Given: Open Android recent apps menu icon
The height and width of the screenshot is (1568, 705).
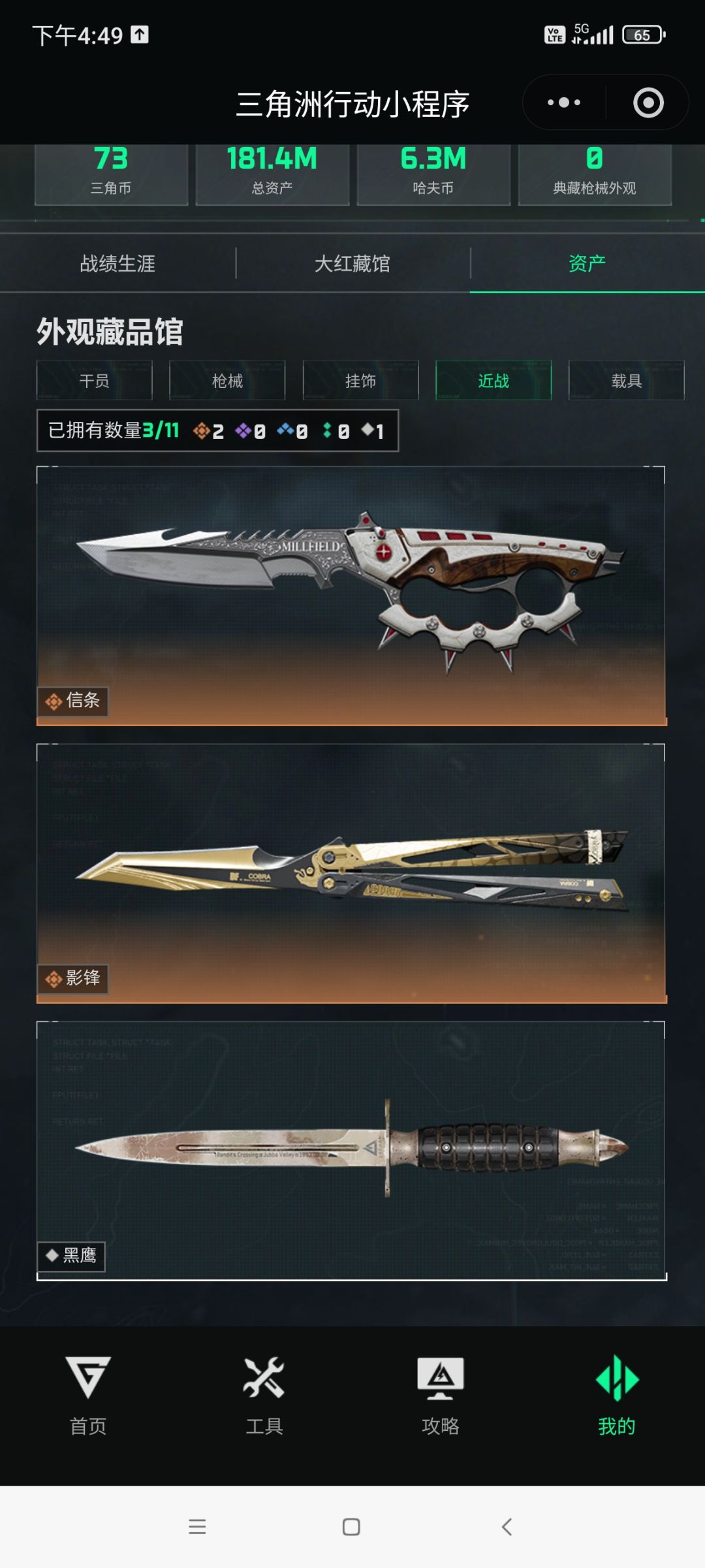Looking at the screenshot, I should point(197,1526).
